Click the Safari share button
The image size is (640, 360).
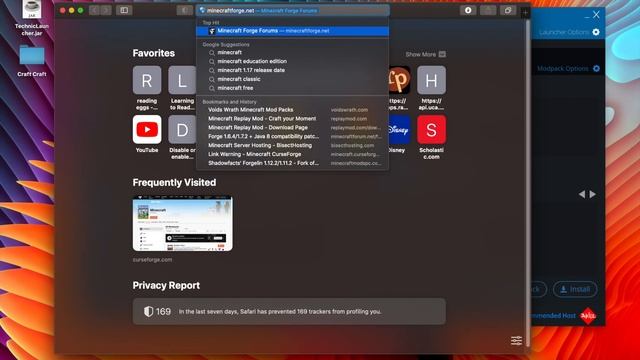tap(488, 10)
